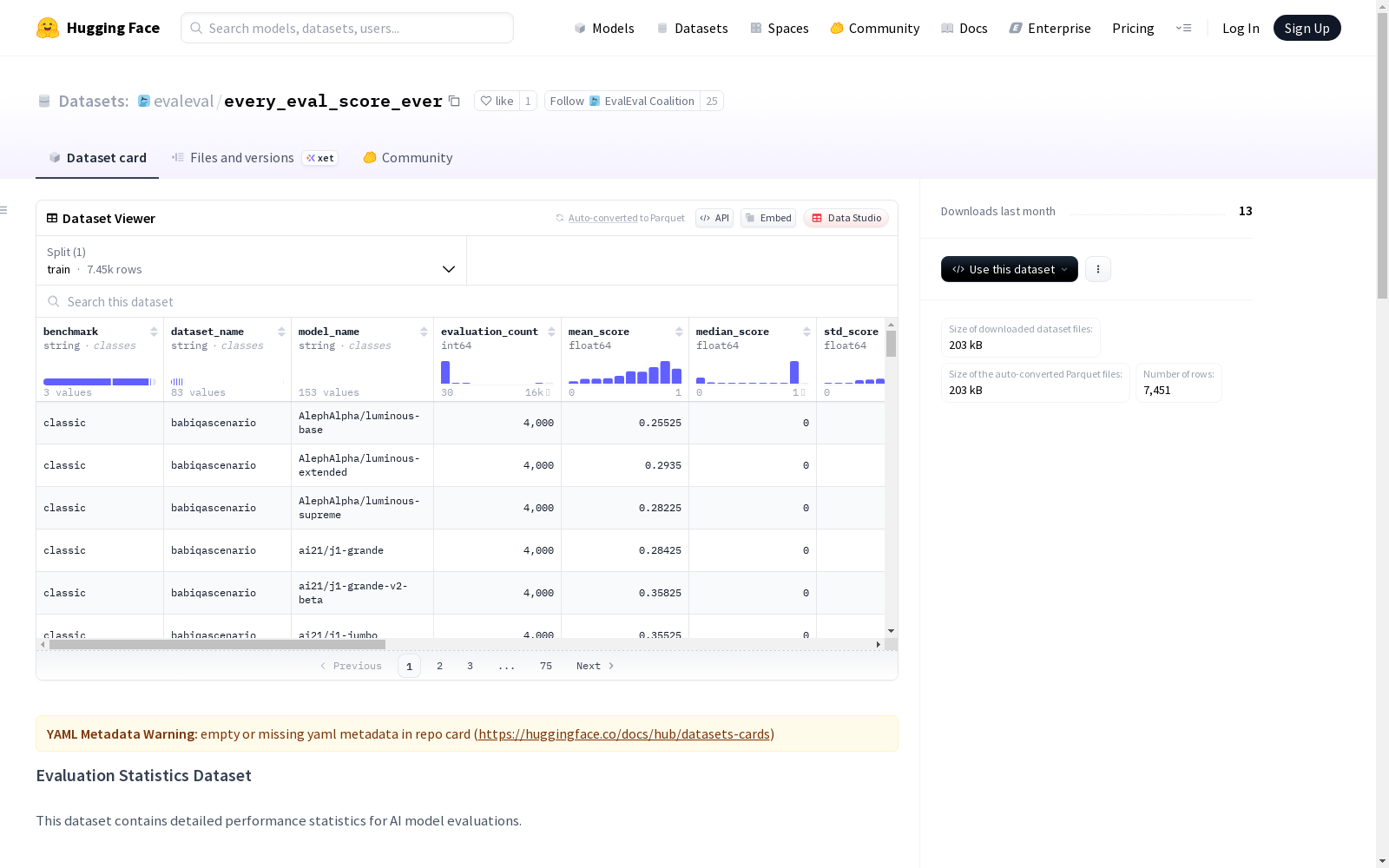Image resolution: width=1389 pixels, height=868 pixels.
Task: Open Enterprise in the top navigation
Action: click(x=1050, y=28)
